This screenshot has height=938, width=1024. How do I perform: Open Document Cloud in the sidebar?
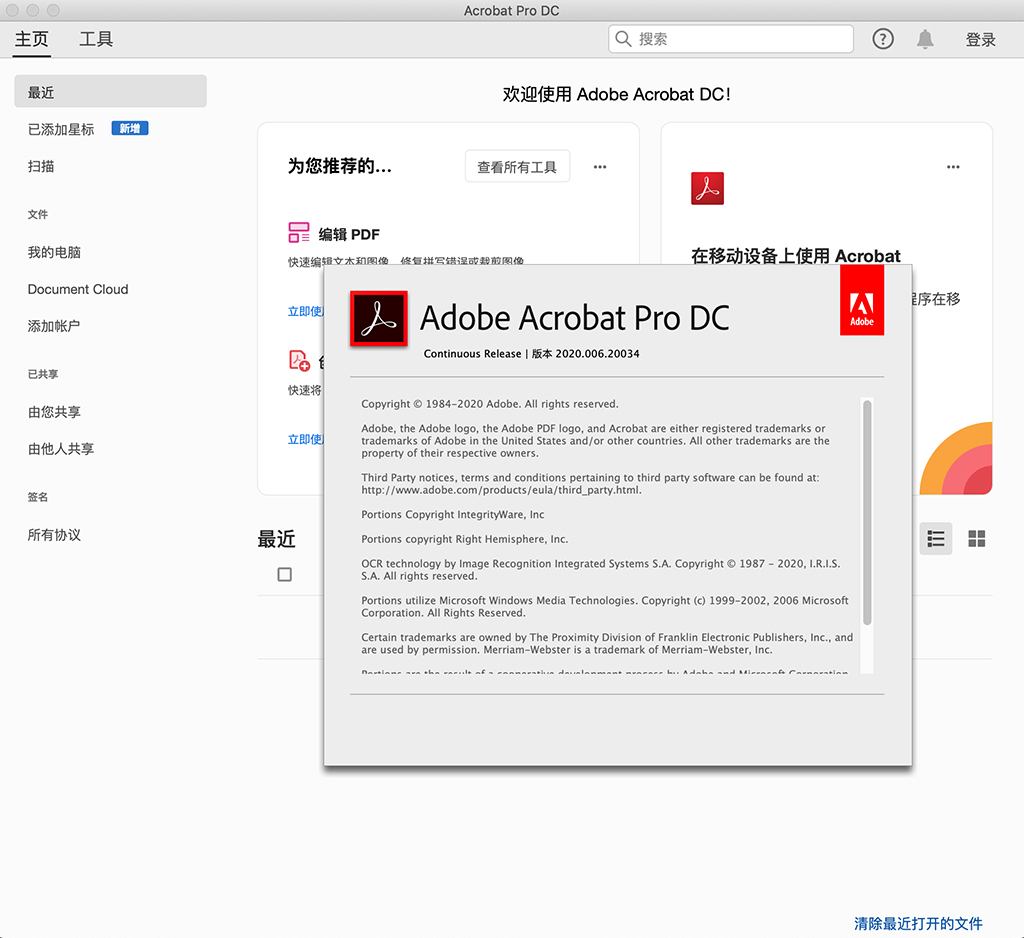click(x=78, y=289)
